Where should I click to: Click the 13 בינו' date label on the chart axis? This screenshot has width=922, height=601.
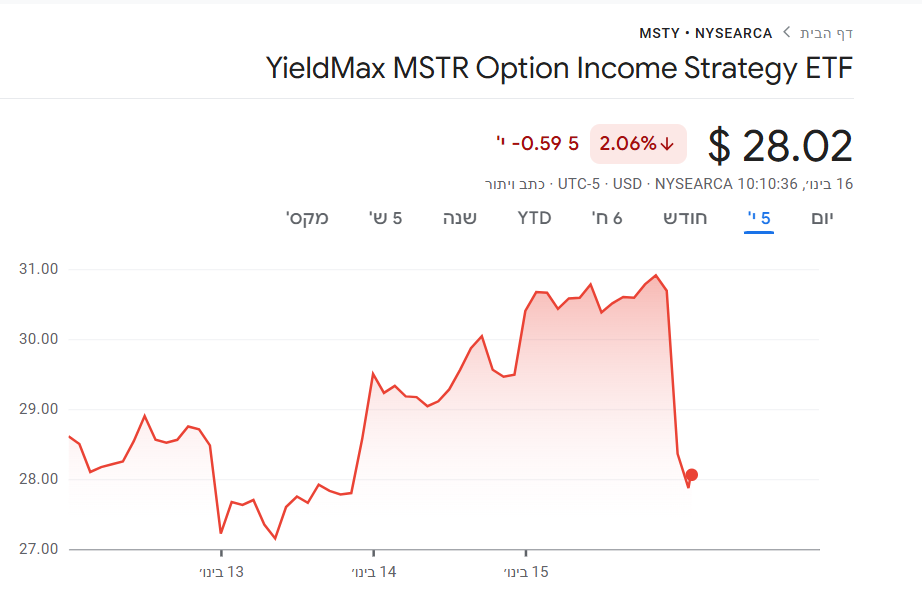click(x=222, y=573)
